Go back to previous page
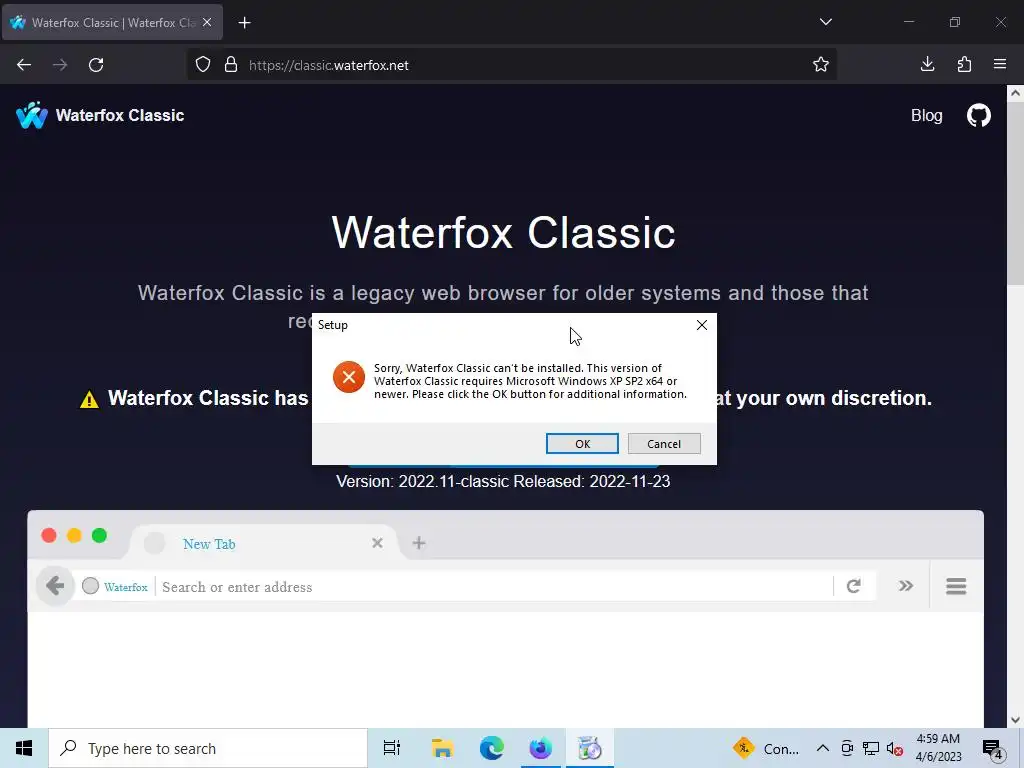Screen dimensions: 1024x768 pyautogui.click(x=24, y=65)
